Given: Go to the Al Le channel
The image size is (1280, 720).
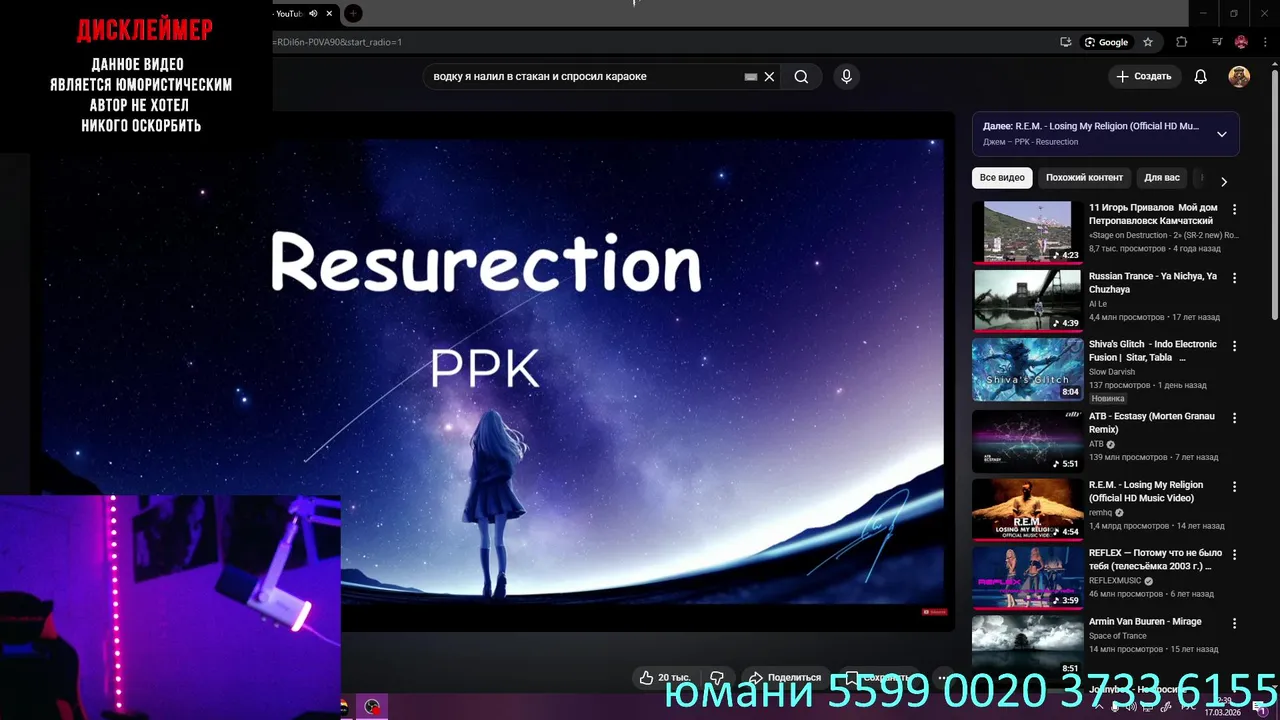Looking at the screenshot, I should click(x=1098, y=304).
